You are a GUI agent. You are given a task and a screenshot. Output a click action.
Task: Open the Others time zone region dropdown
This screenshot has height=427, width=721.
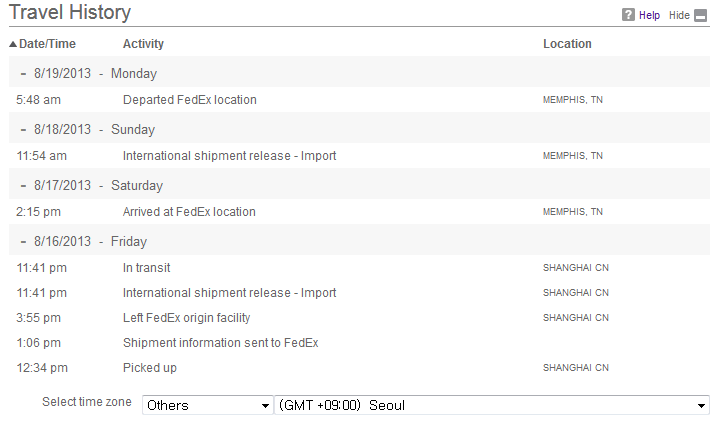point(207,405)
